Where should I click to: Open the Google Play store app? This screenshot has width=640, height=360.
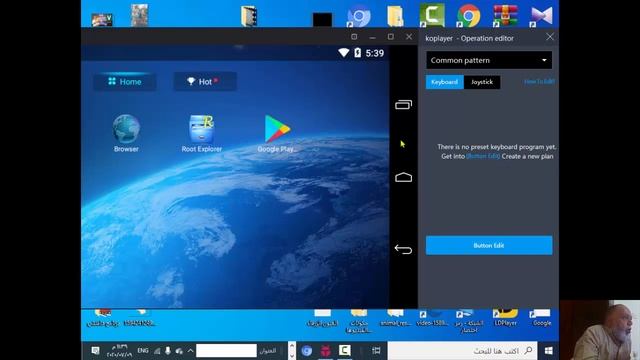click(277, 133)
